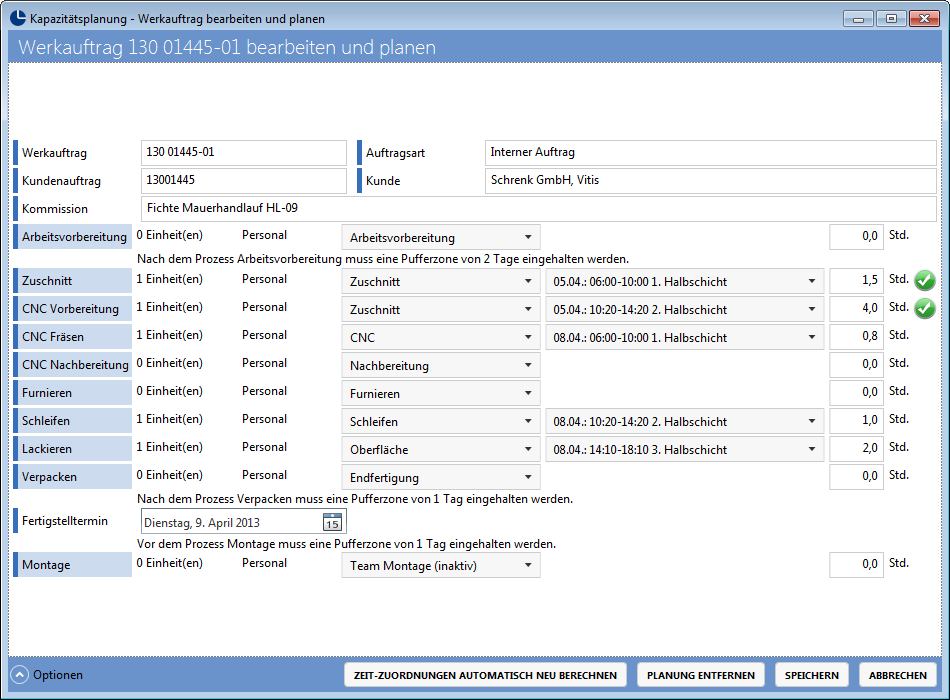Open the Oberfläche dropdown for Lackieren
This screenshot has width=950, height=700.
coord(440,448)
